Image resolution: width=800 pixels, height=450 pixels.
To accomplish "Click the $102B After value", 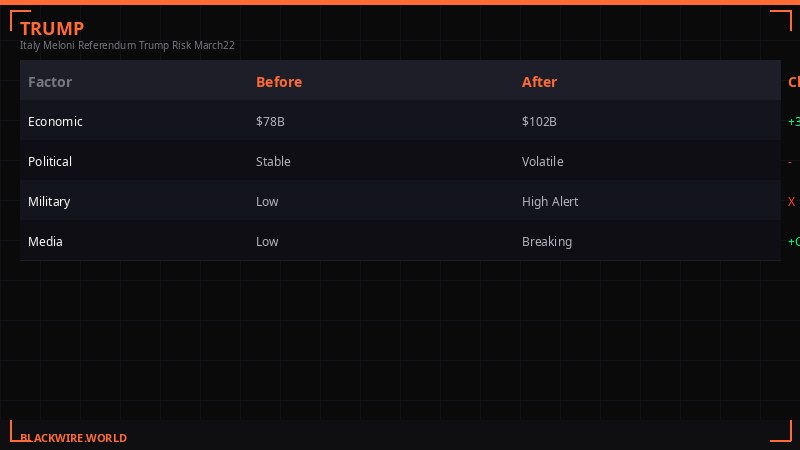I will point(539,121).
